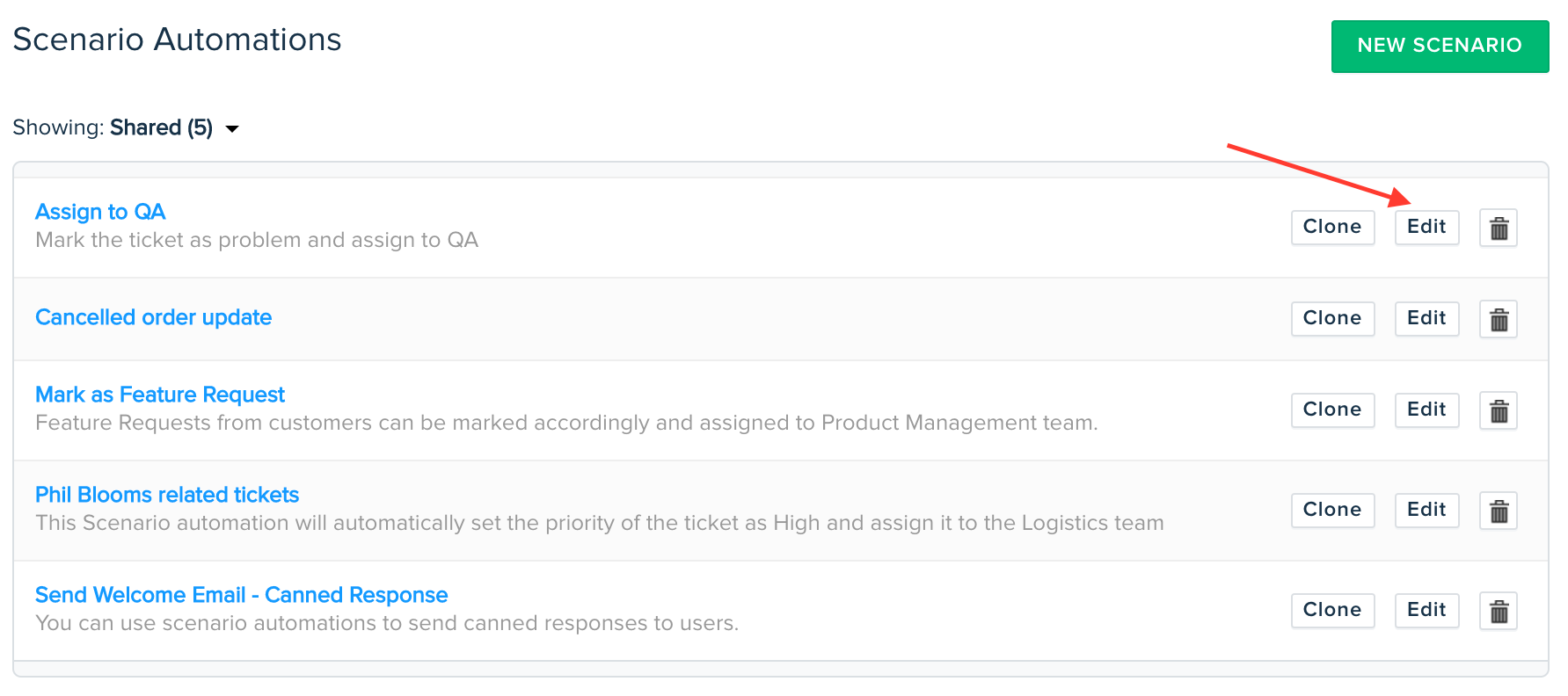1568x696 pixels.
Task: Edit the Assign to QA scenario
Action: pos(1426,228)
